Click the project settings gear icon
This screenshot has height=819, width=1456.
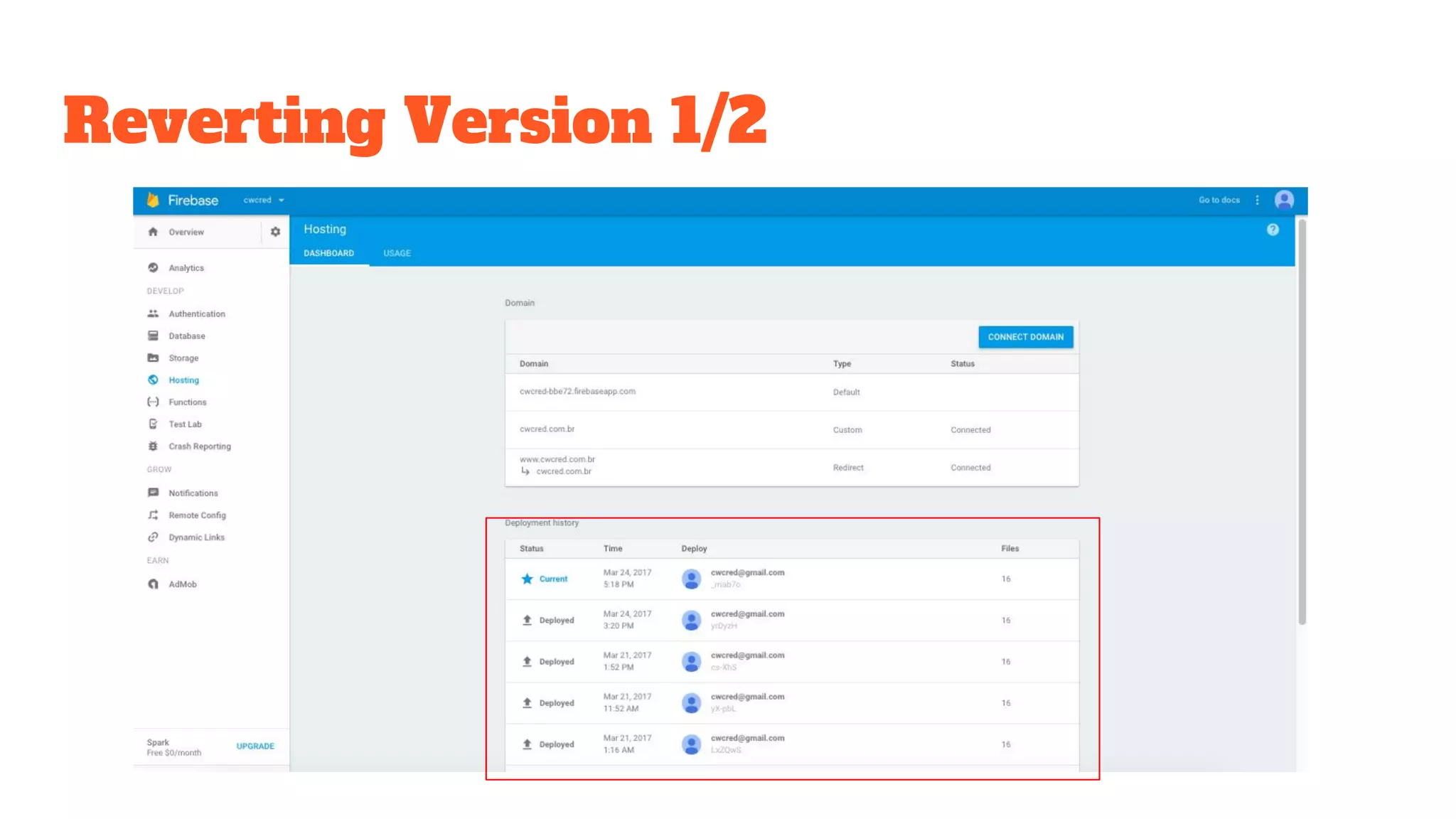275,232
